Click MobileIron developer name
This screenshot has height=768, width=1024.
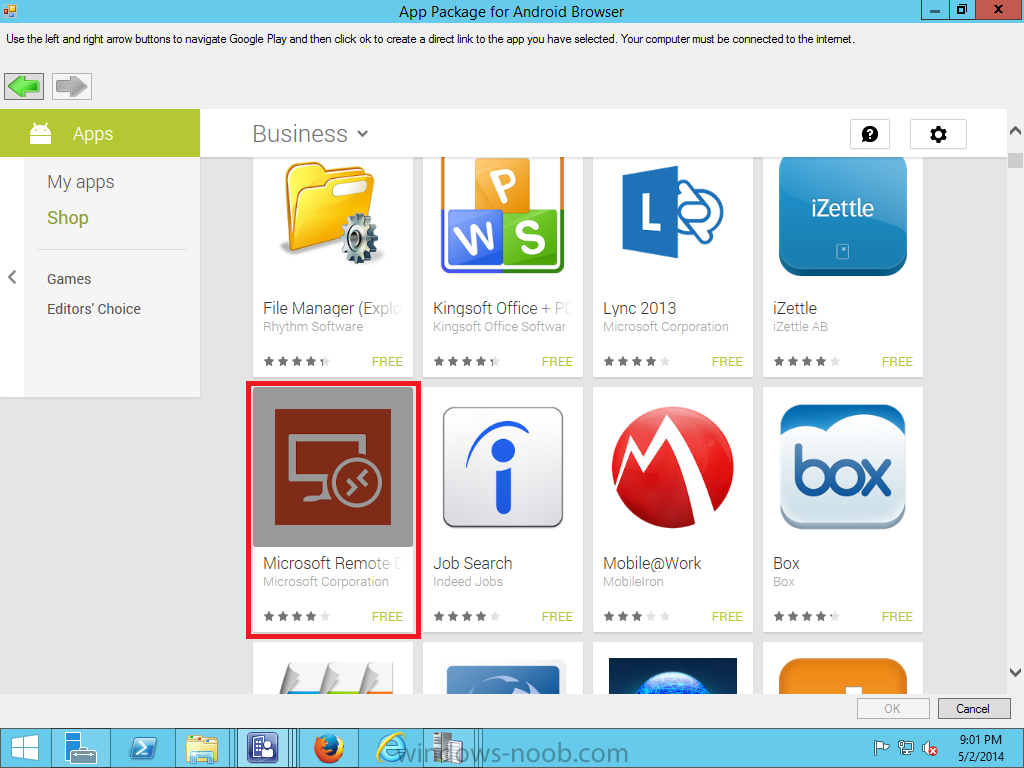[x=633, y=581]
